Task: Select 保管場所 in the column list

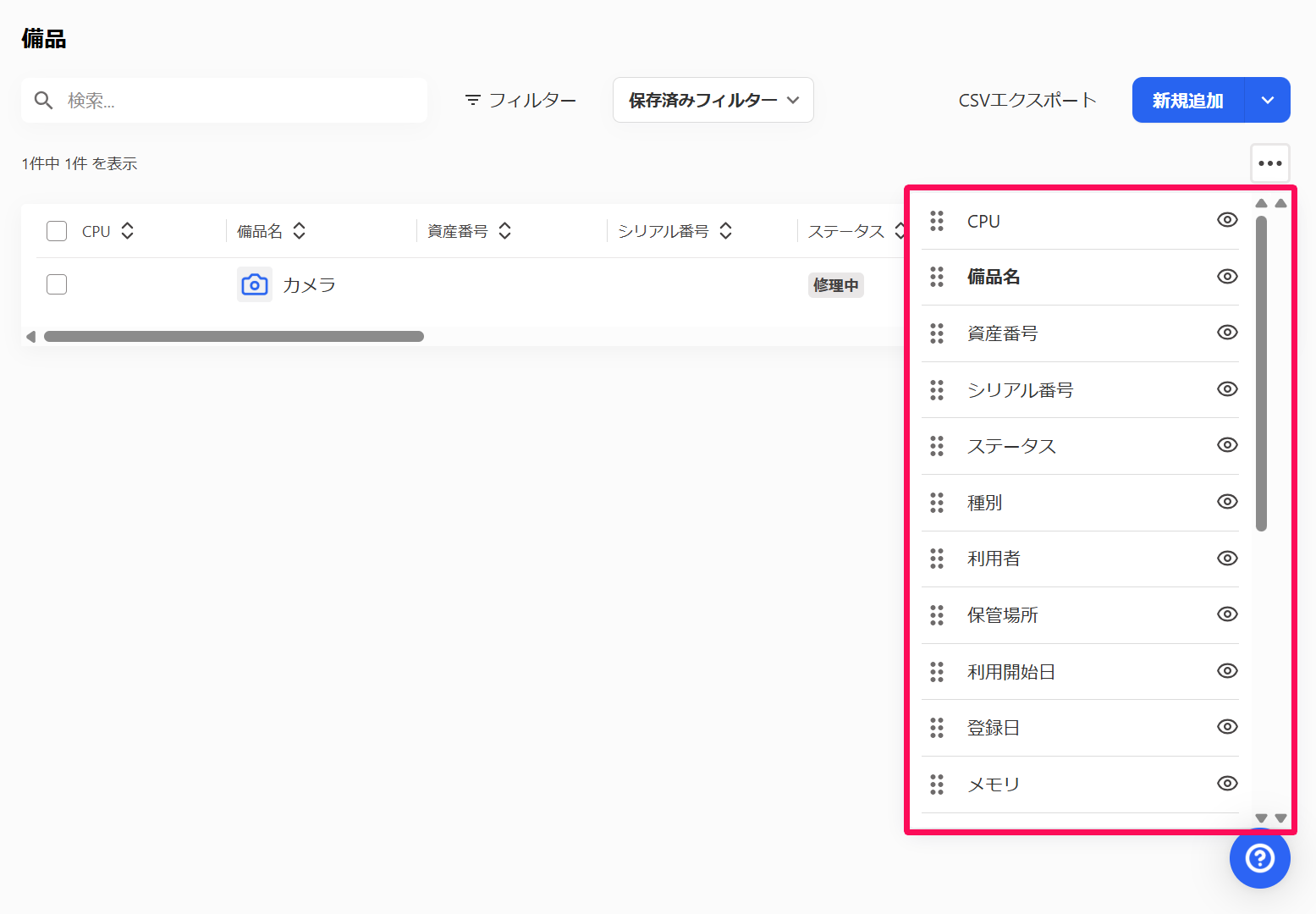Action: click(1002, 615)
